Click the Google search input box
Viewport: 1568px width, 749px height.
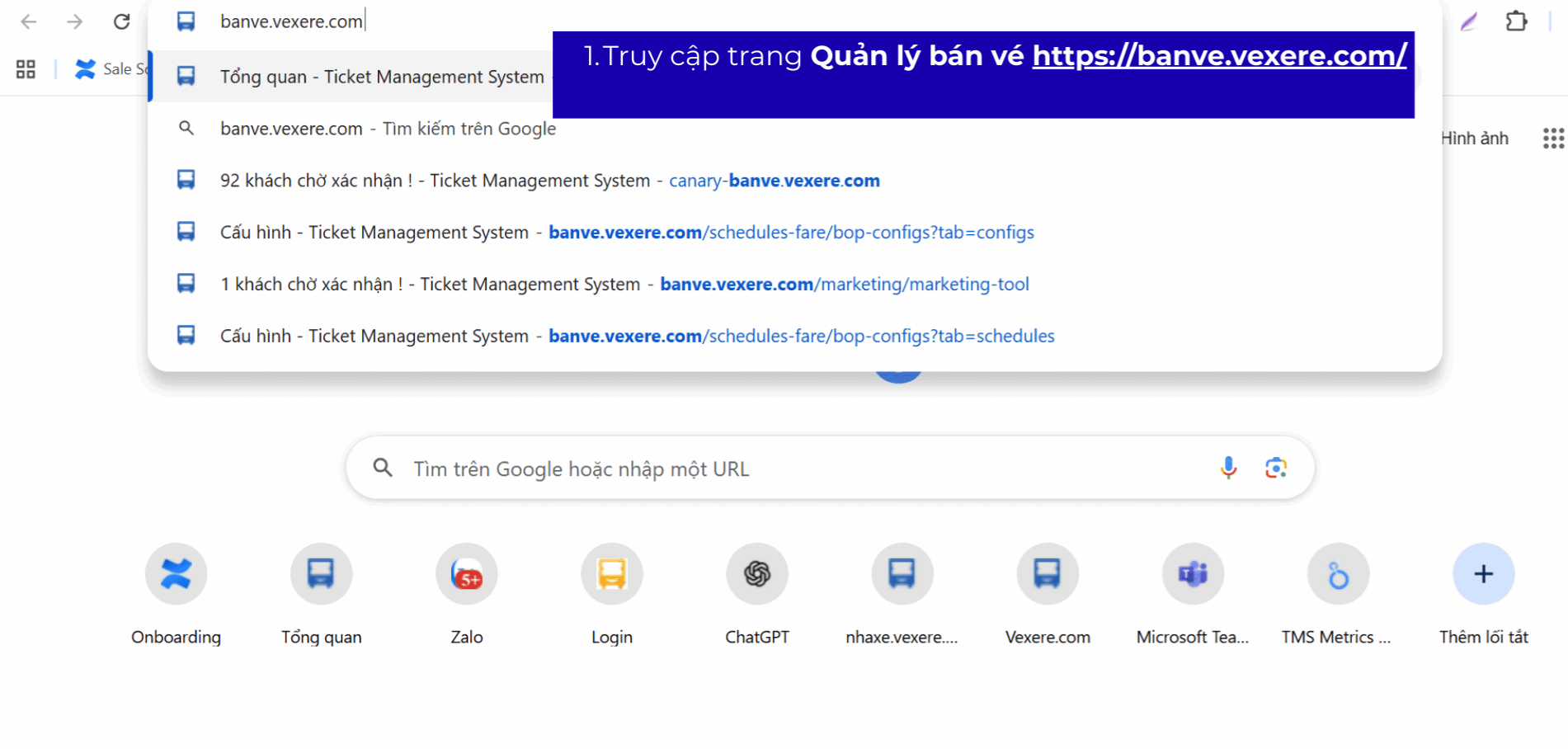point(792,469)
